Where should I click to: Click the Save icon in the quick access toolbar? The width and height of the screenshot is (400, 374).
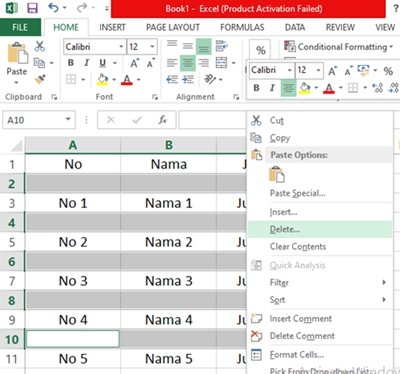[x=32, y=8]
